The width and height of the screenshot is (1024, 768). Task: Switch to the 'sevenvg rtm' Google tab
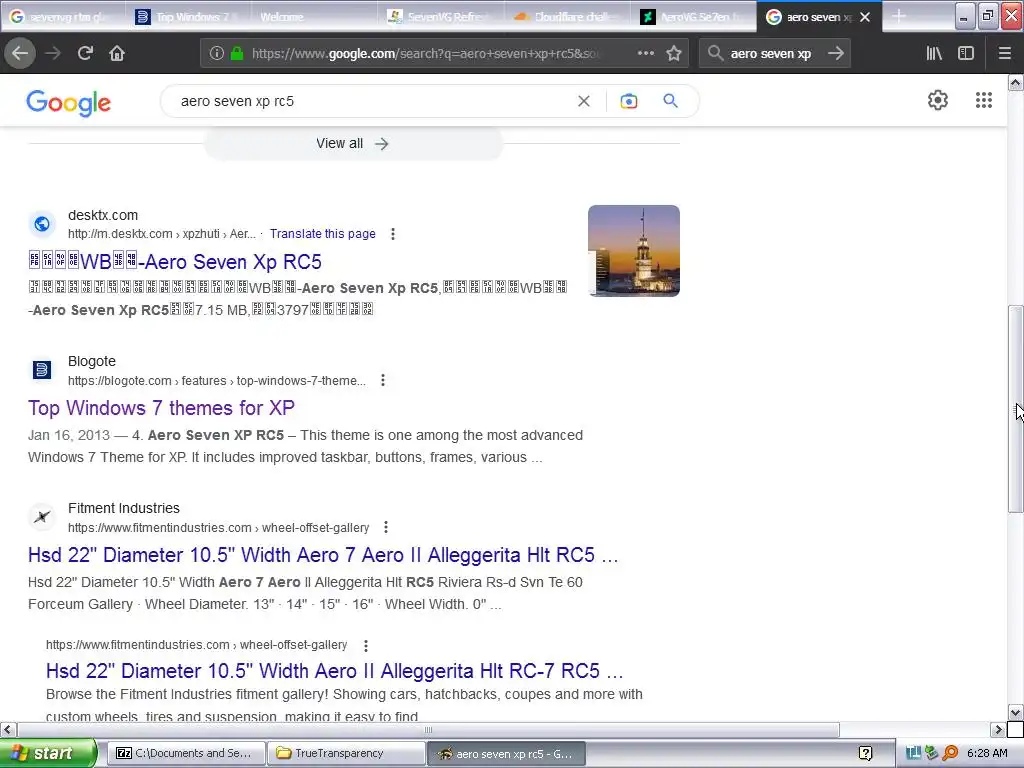(x=63, y=17)
